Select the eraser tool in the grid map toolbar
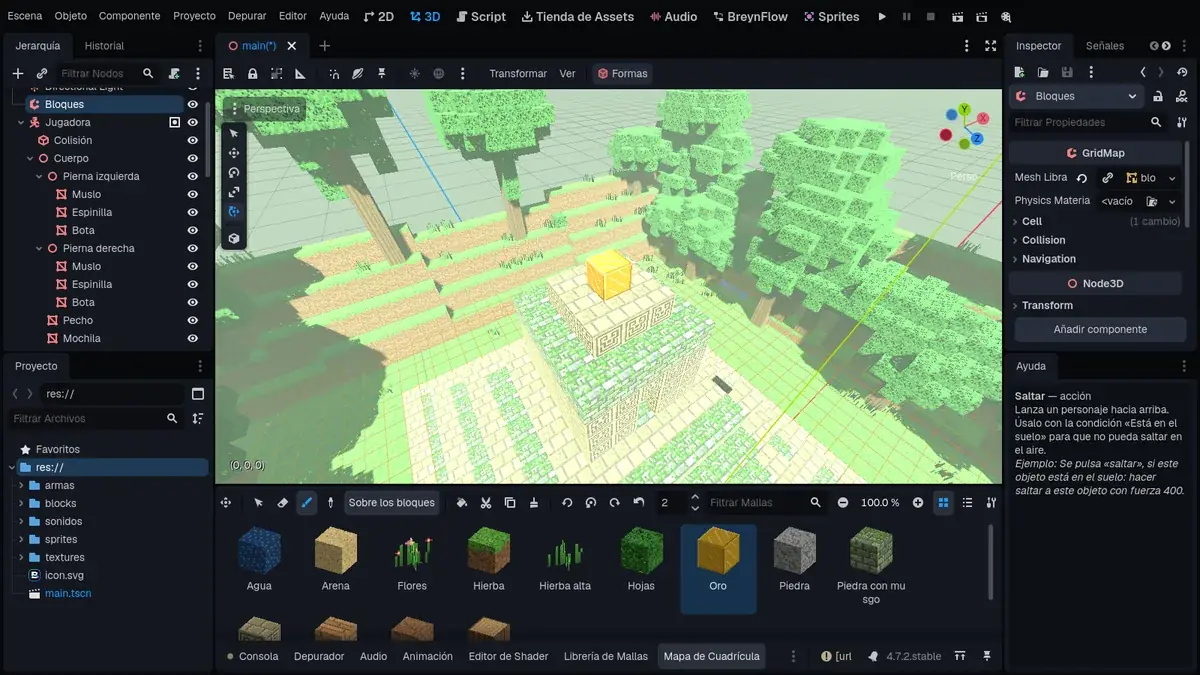The width and height of the screenshot is (1200, 675). coord(283,502)
